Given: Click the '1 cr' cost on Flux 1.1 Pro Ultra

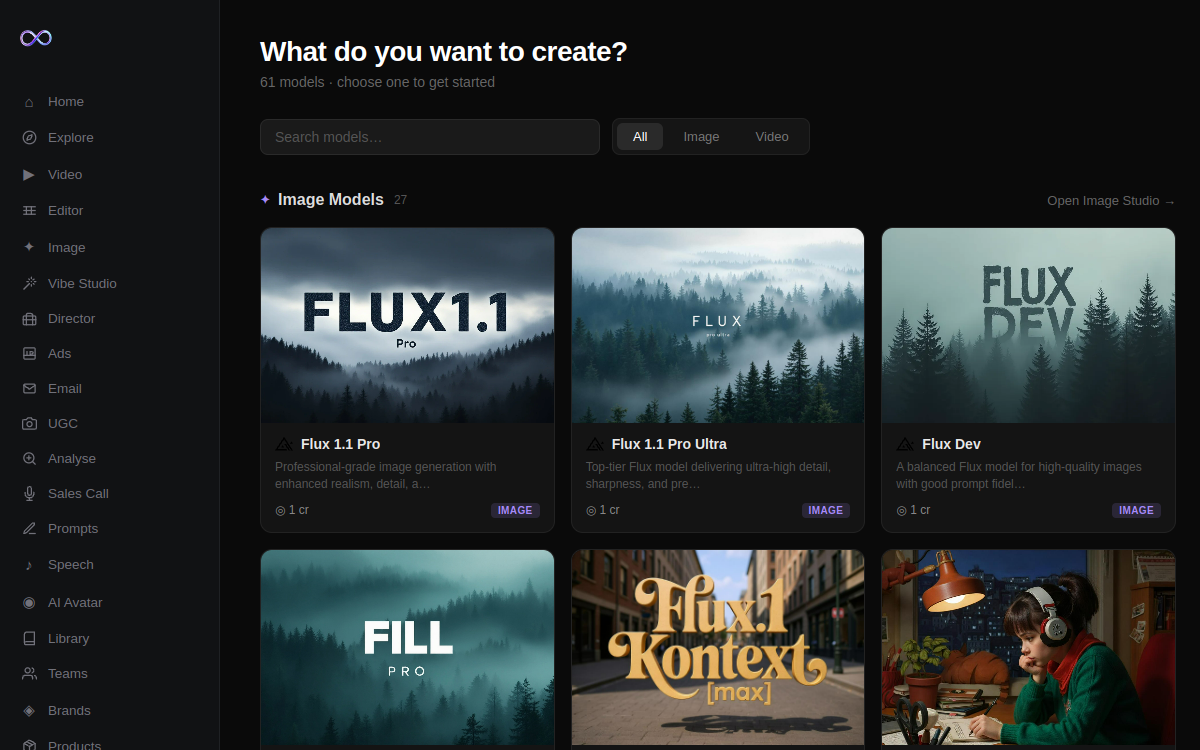Looking at the screenshot, I should 603,510.
